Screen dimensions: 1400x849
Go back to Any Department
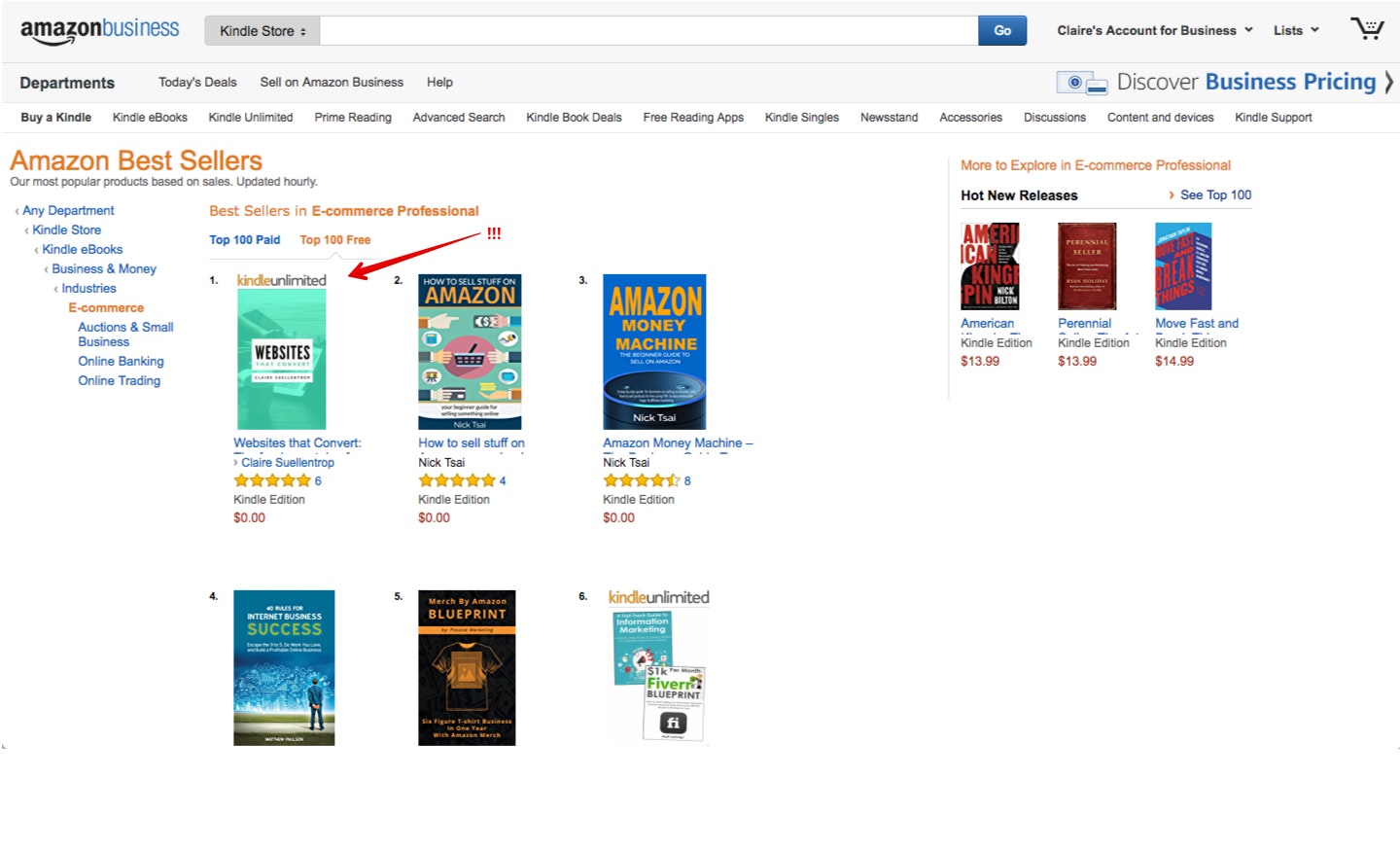(x=68, y=211)
